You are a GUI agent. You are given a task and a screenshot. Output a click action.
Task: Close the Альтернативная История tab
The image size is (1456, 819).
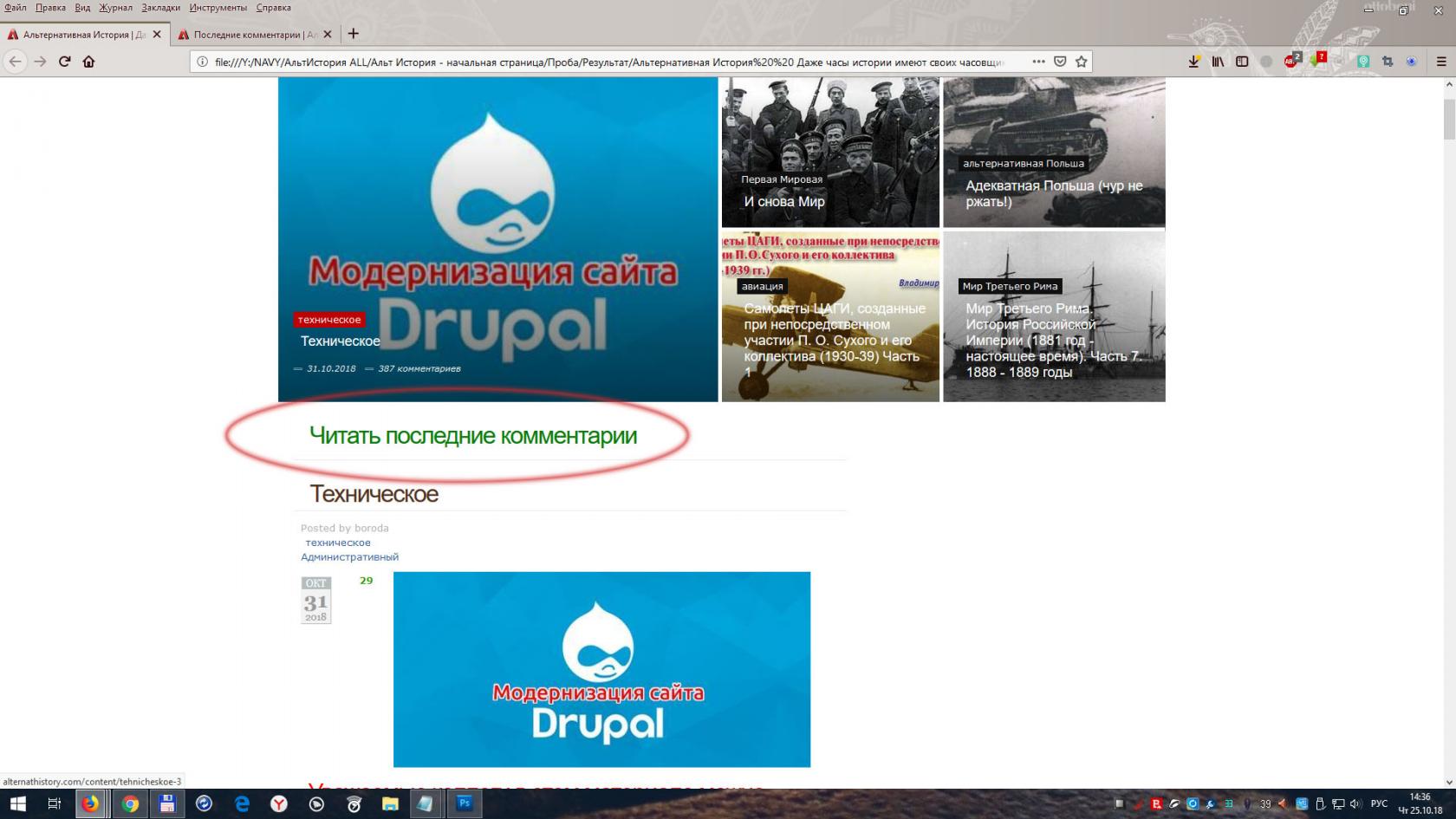click(x=157, y=35)
